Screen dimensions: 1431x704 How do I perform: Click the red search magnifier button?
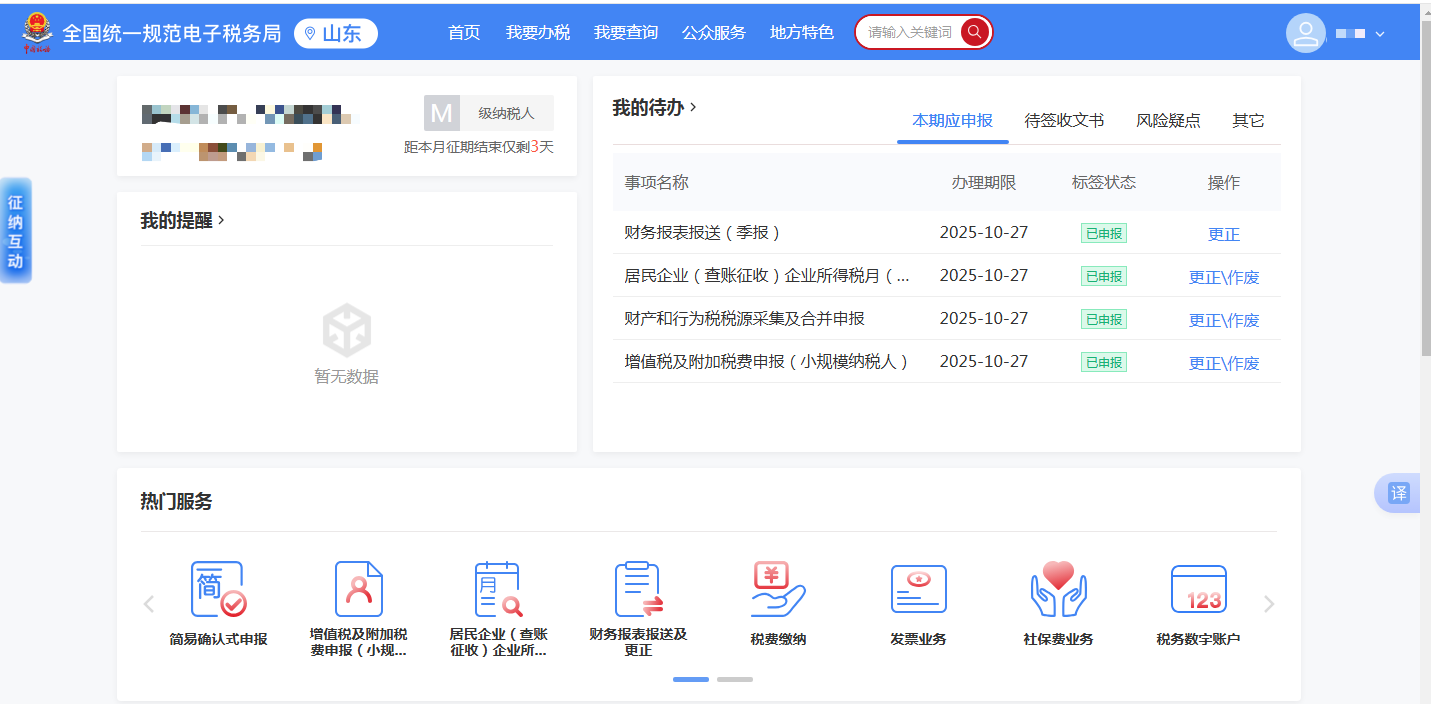974,32
